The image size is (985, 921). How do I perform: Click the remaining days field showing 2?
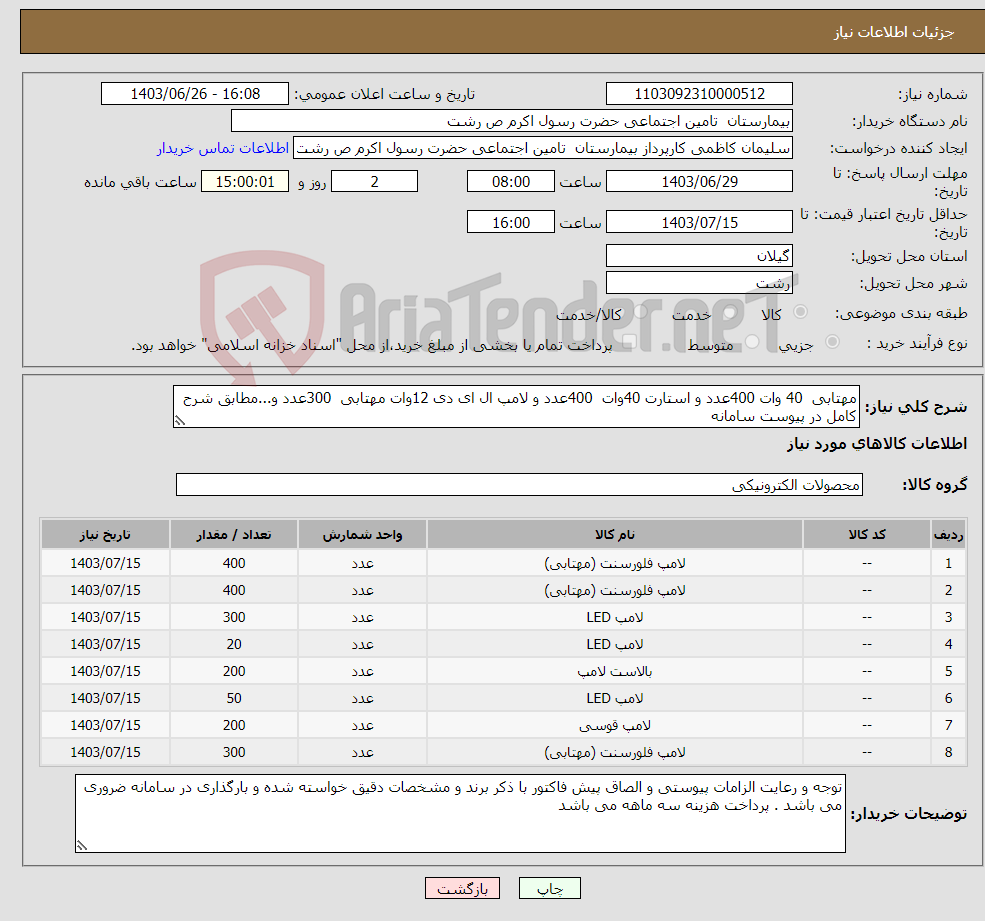coord(374,182)
